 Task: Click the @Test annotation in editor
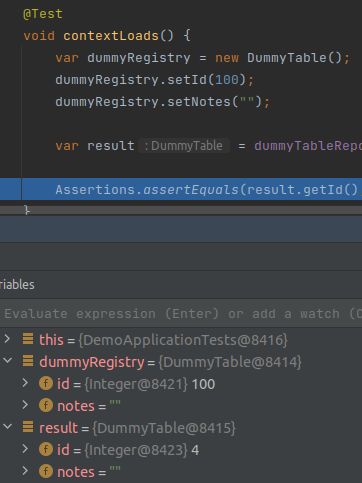tap(43, 14)
